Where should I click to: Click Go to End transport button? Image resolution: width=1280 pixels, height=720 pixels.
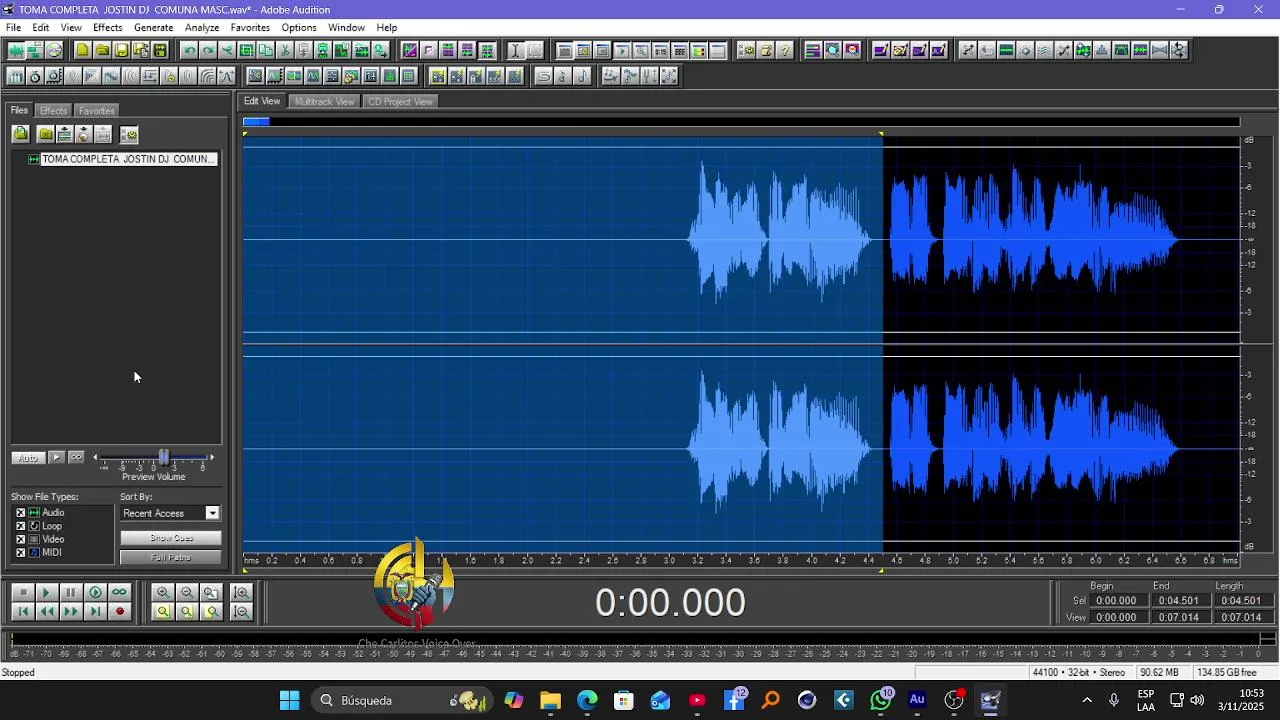coord(95,611)
